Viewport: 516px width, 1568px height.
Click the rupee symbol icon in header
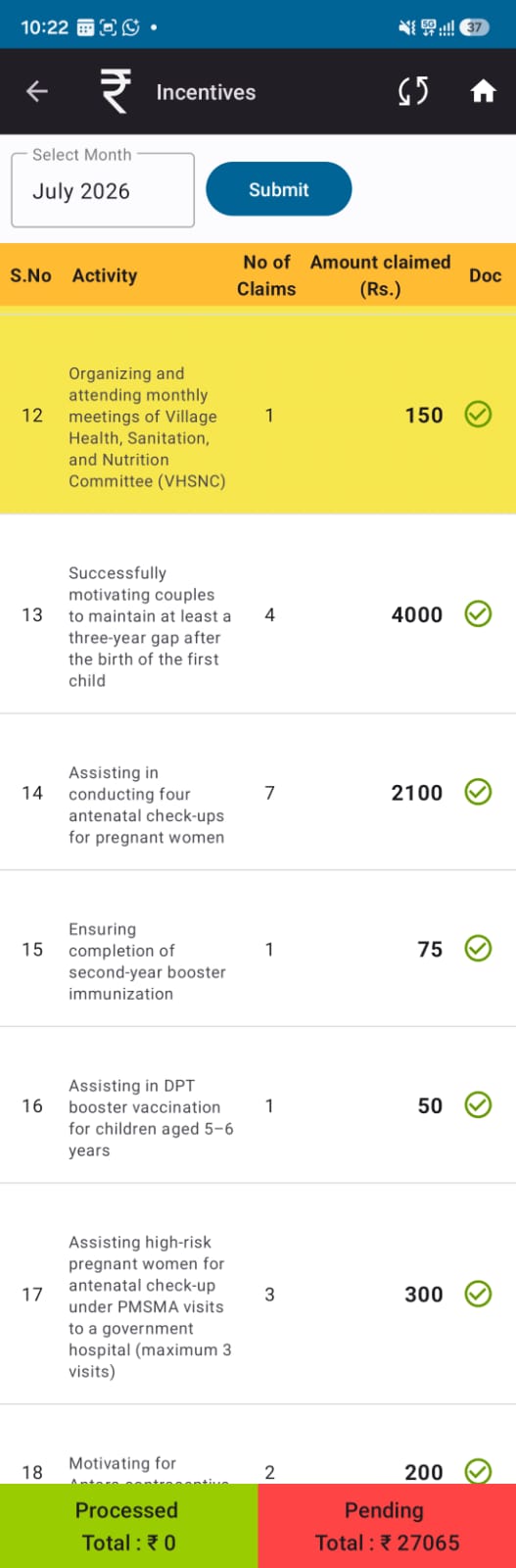coord(115,91)
